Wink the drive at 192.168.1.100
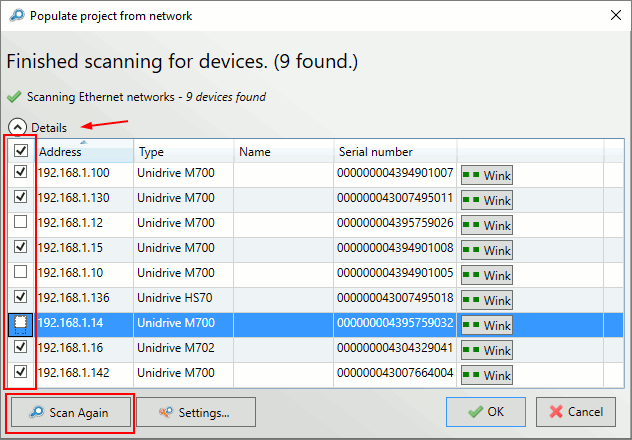 pyautogui.click(x=487, y=175)
